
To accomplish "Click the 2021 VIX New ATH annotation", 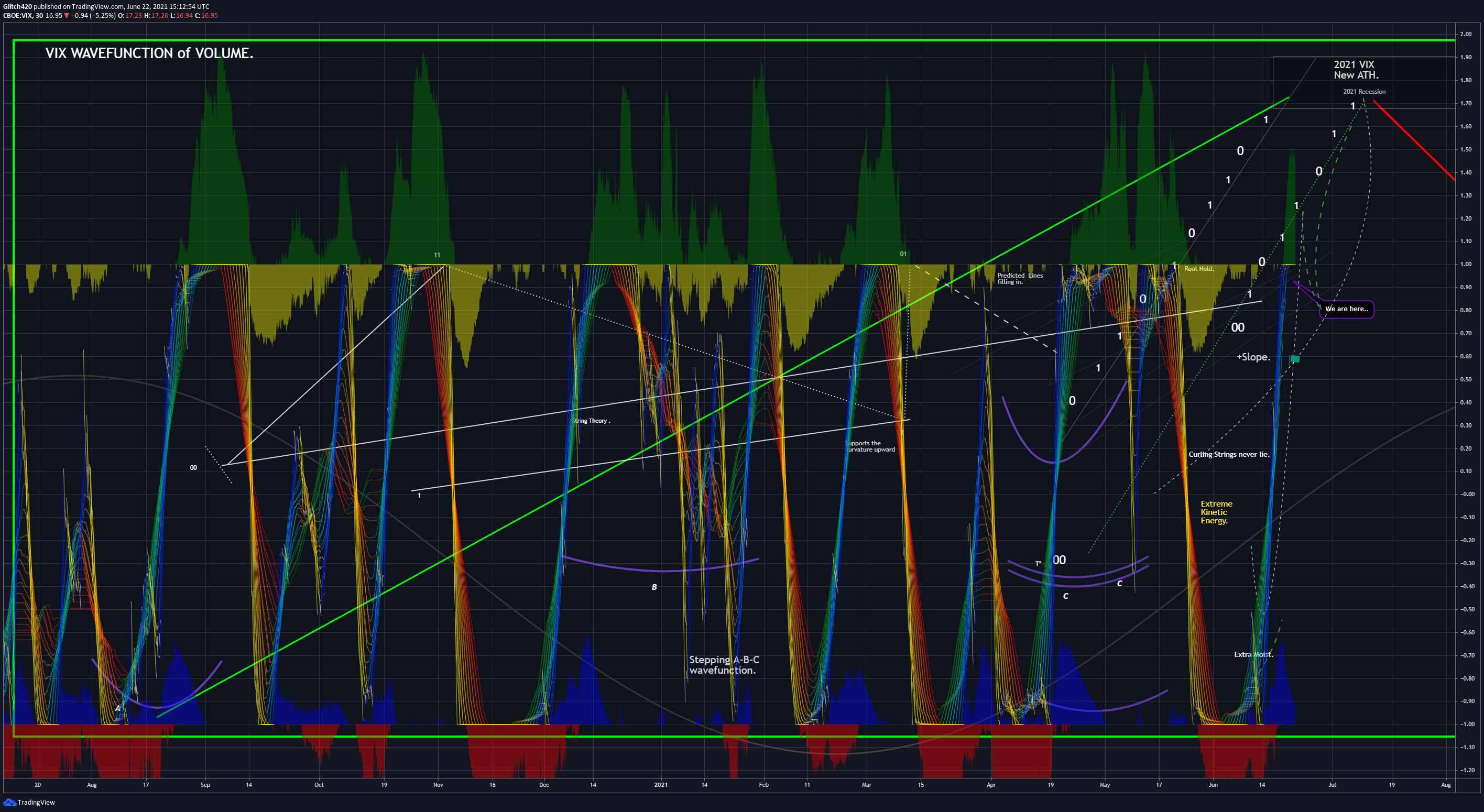I will pos(1356,70).
